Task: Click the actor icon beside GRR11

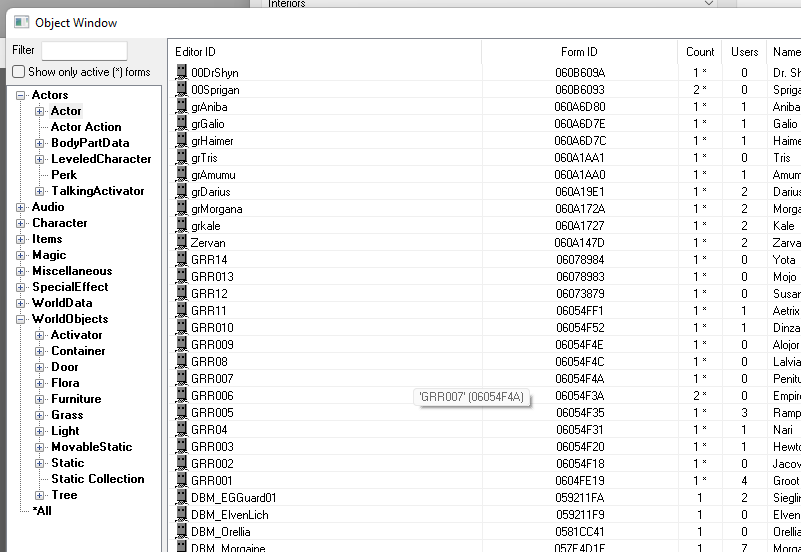Action: [x=181, y=310]
